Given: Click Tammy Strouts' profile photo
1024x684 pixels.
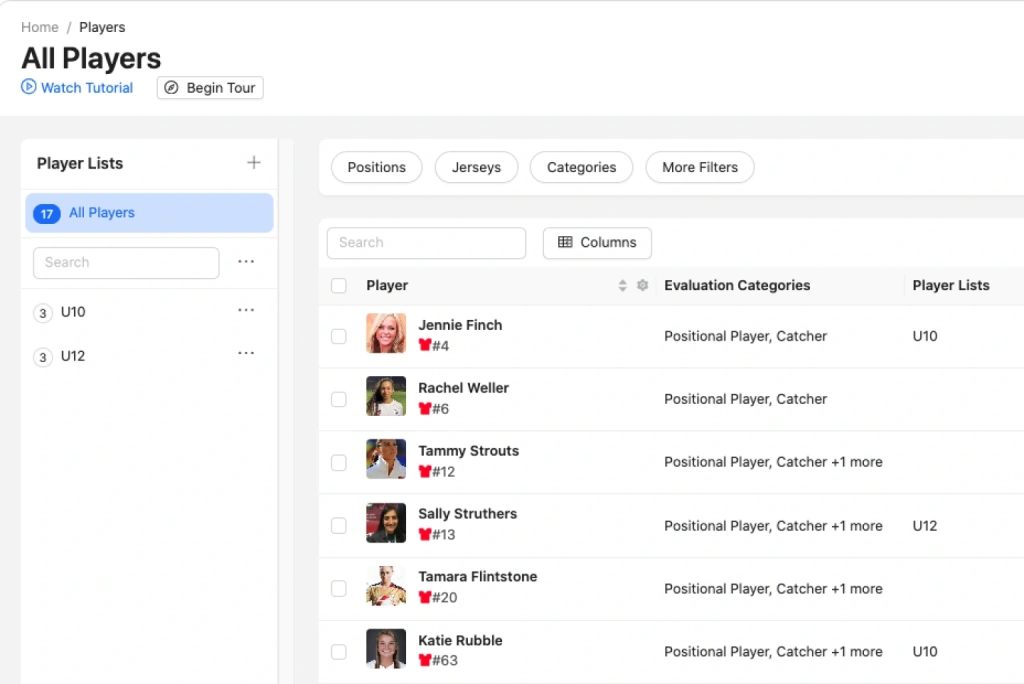Looking at the screenshot, I should [x=386, y=460].
